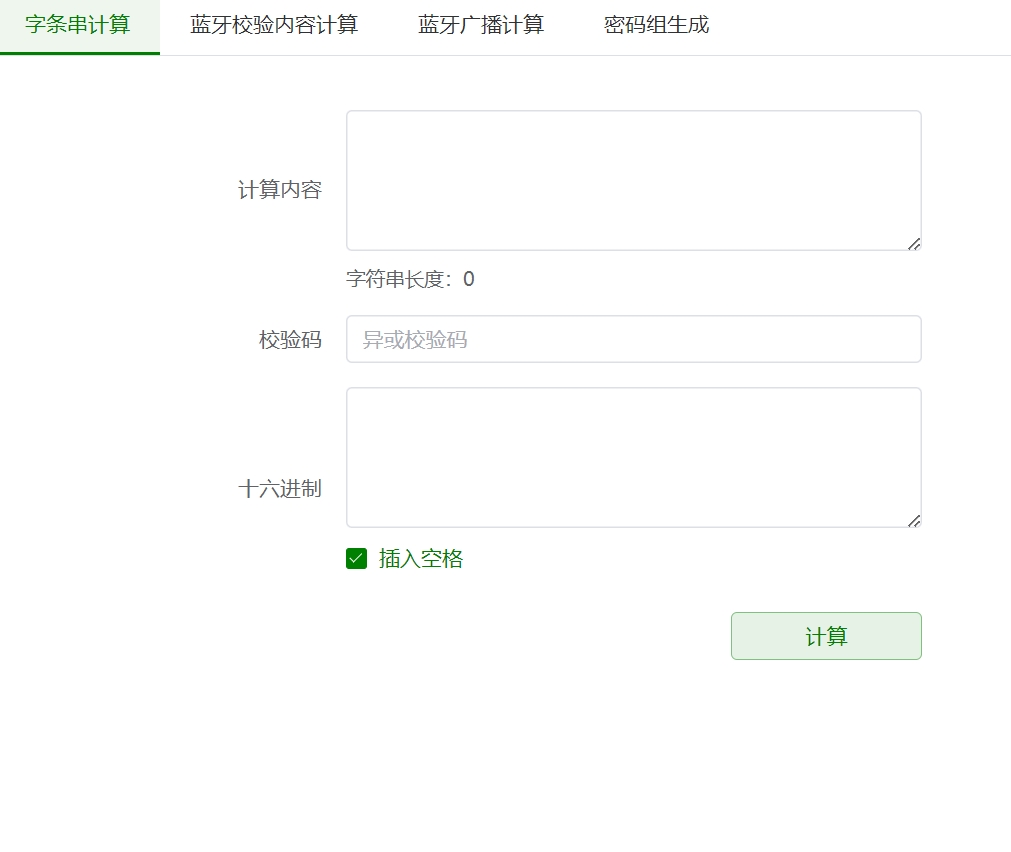This screenshot has width=1011, height=852.
Task: Switch to the 字条串计算 tab
Action: (78, 26)
